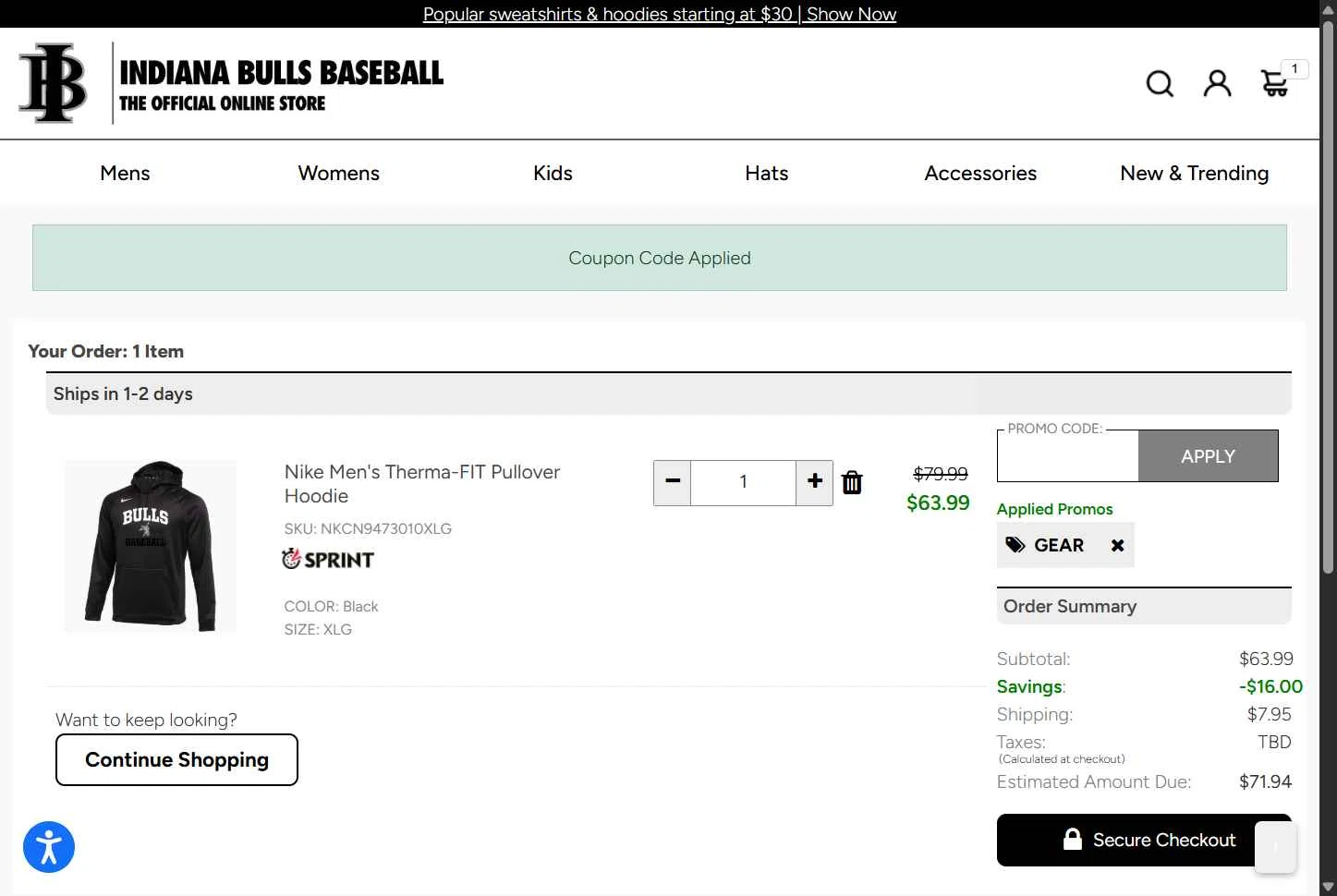This screenshot has width=1337, height=896.
Task: Click the black hoodie product thumbnail
Action: point(151,546)
